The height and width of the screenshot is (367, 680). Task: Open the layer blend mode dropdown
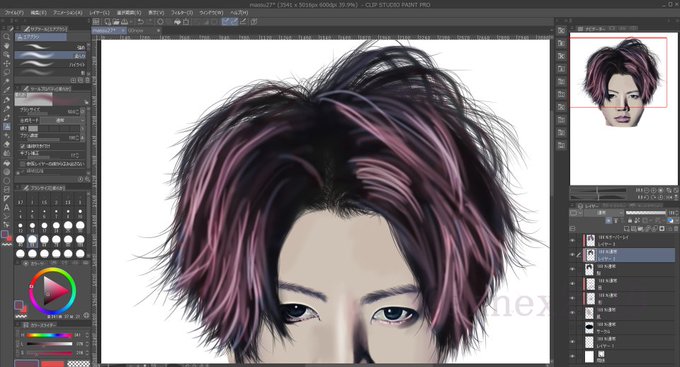pos(604,213)
